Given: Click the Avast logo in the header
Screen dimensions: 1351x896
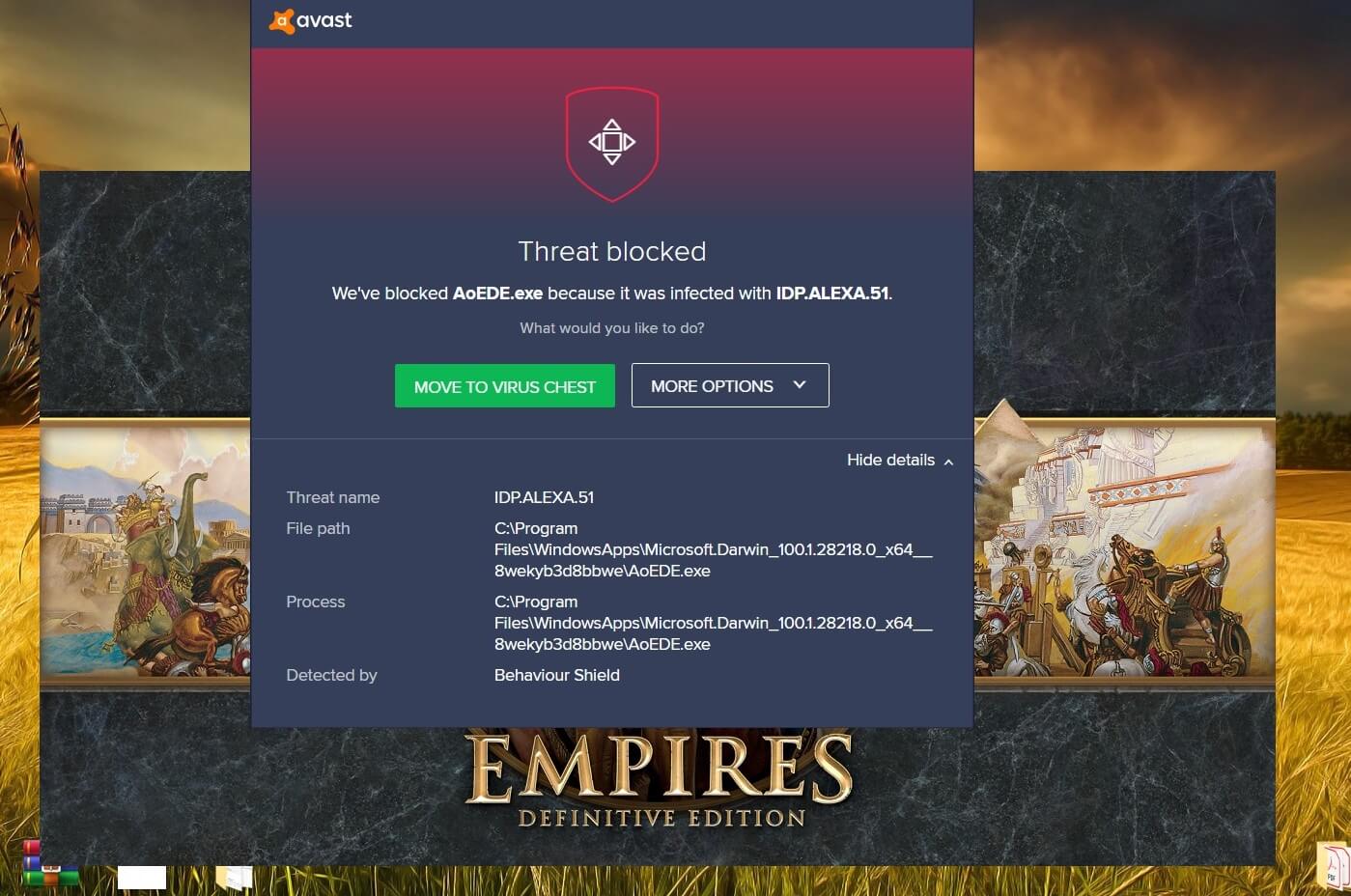Looking at the screenshot, I should (310, 20).
